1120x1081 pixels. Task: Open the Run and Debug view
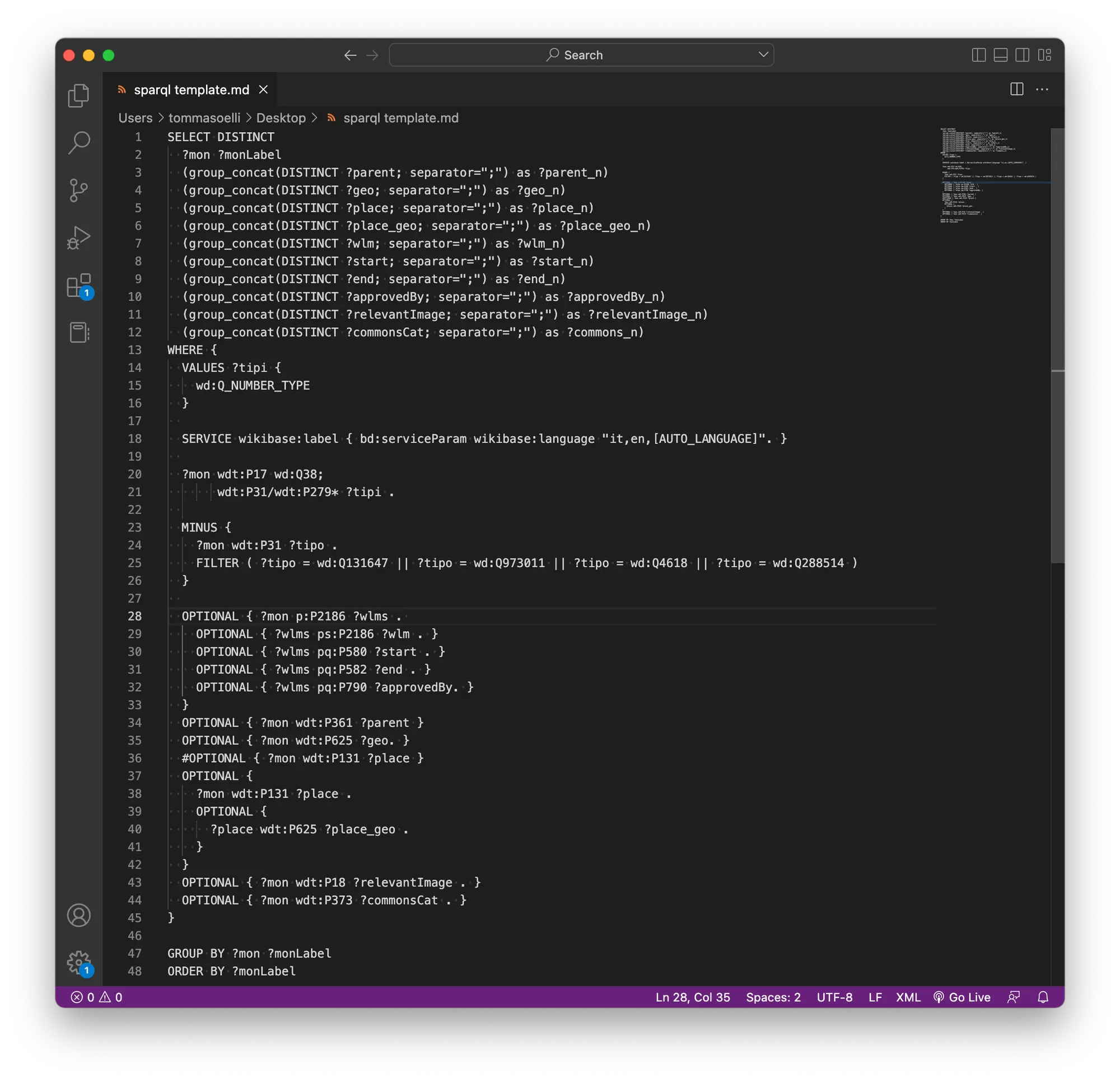pyautogui.click(x=79, y=238)
